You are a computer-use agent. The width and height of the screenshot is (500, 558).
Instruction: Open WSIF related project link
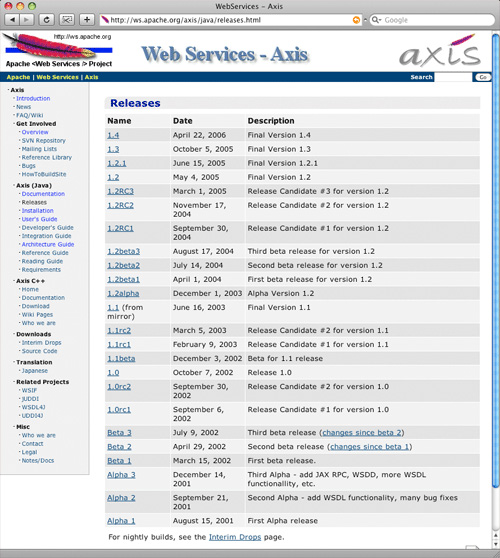tap(29, 390)
